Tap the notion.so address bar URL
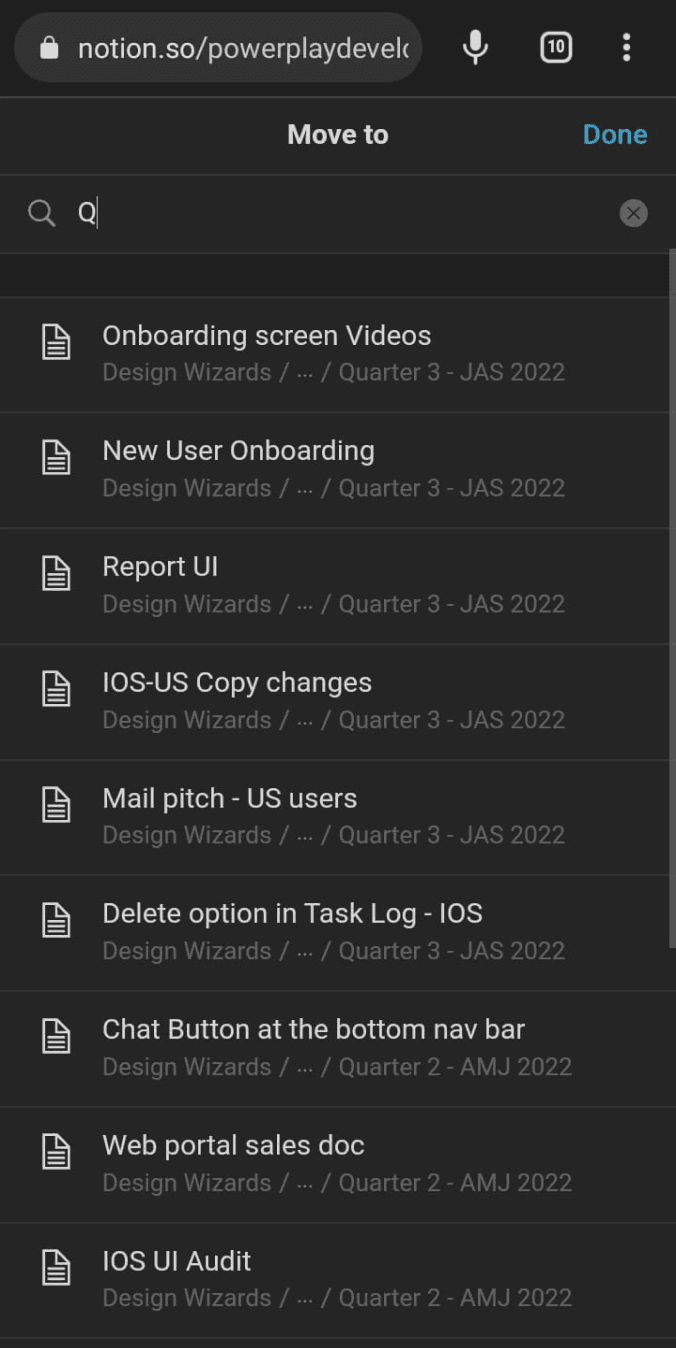The width and height of the screenshot is (676, 1348). (243, 48)
